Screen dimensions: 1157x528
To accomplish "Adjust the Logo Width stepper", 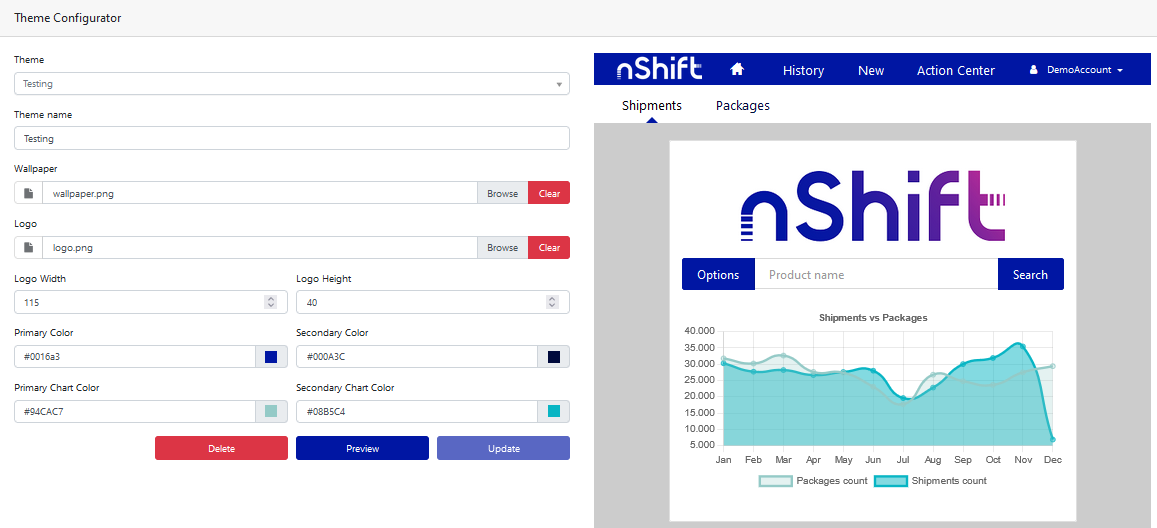I will pyautogui.click(x=270, y=302).
